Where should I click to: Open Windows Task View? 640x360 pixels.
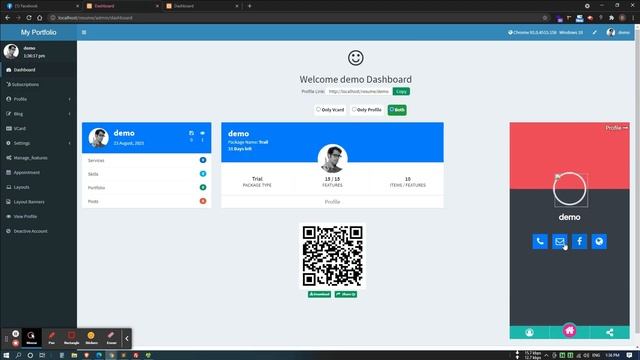[x=42, y=356]
